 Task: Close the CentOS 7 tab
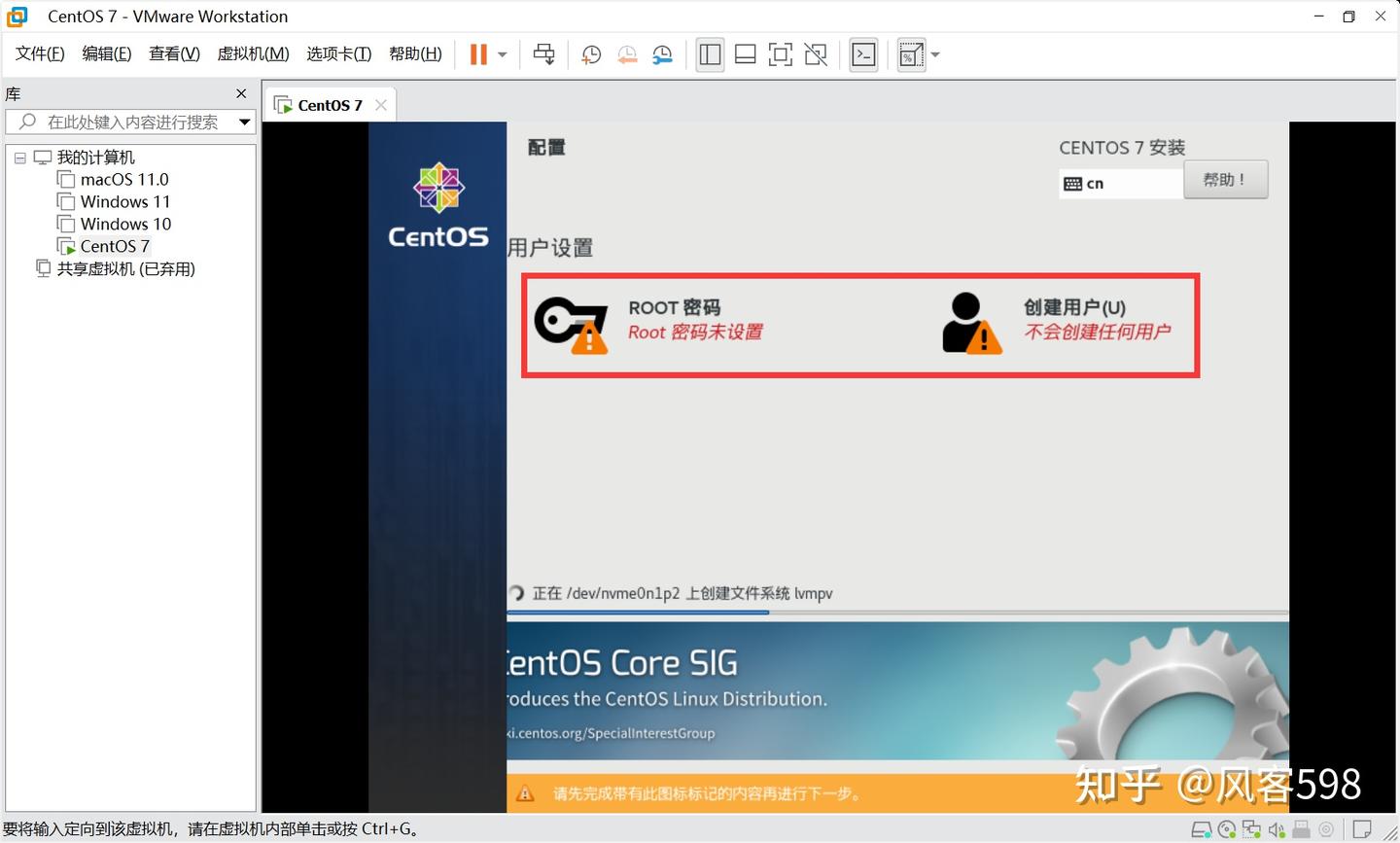point(381,105)
